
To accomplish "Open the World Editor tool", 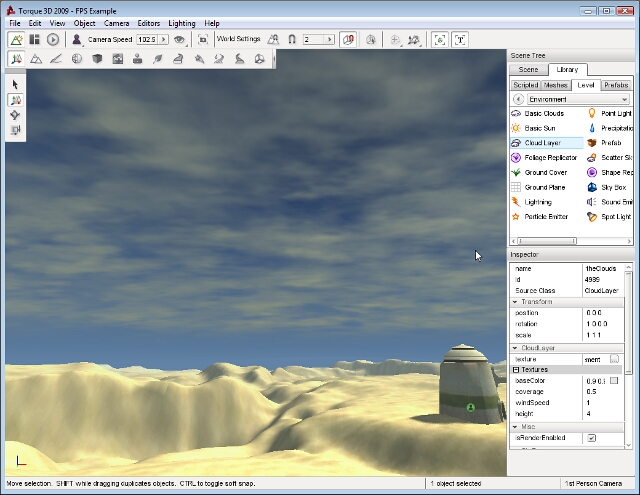I will click(16, 39).
